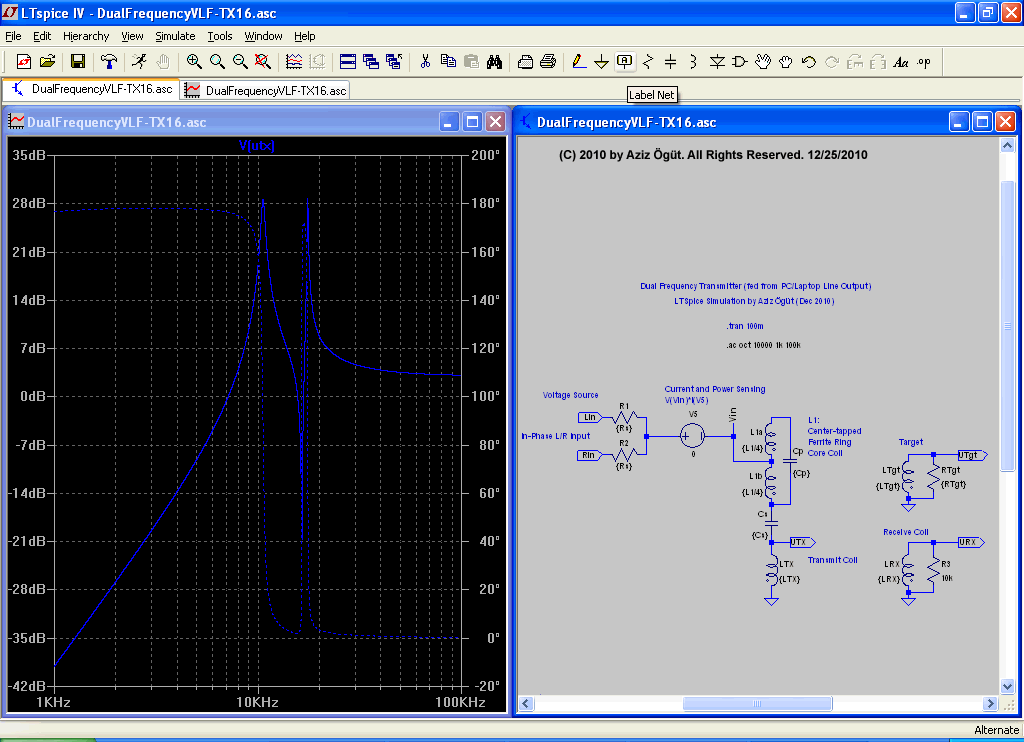
Task: Click the Cut scissors icon
Action: [424, 62]
